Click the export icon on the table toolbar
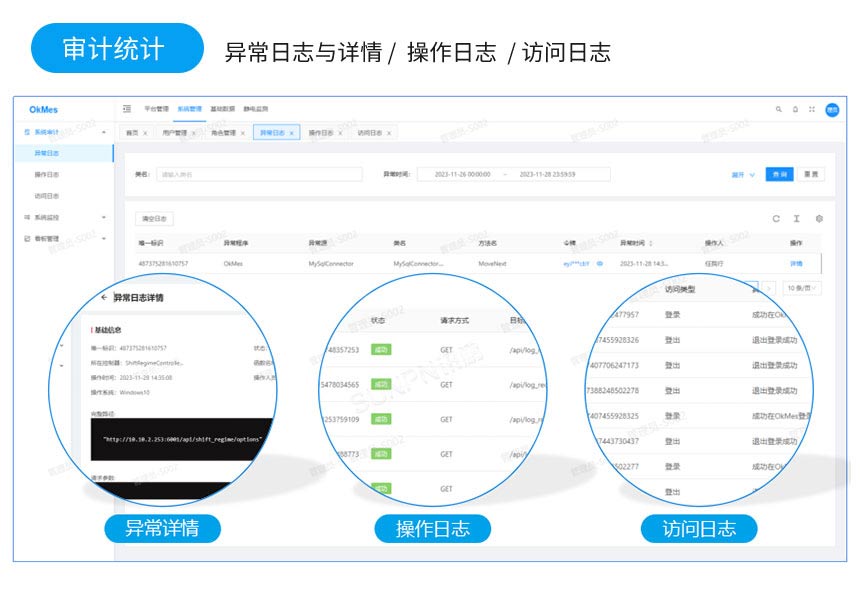 click(x=797, y=218)
